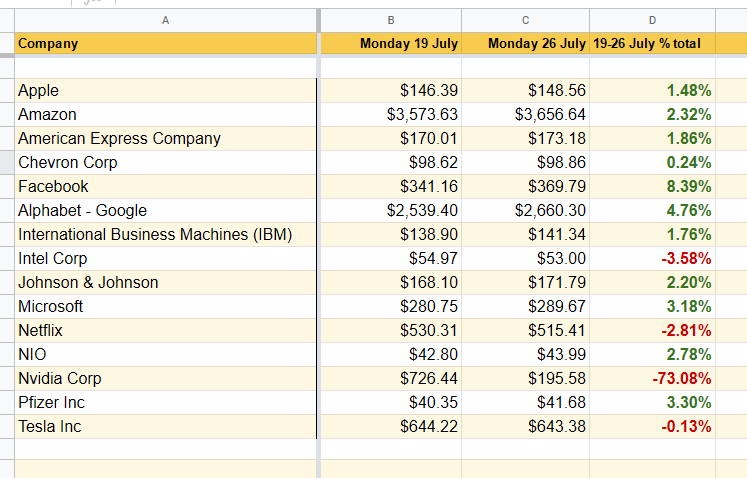Click the International Business Machines (IBM) cell
The height and width of the screenshot is (478, 747).
point(165,234)
